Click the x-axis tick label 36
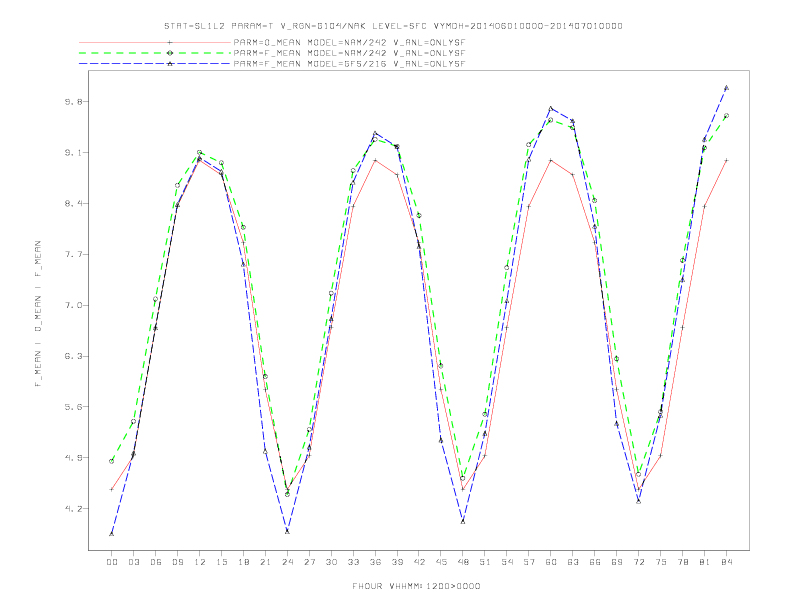 point(375,562)
